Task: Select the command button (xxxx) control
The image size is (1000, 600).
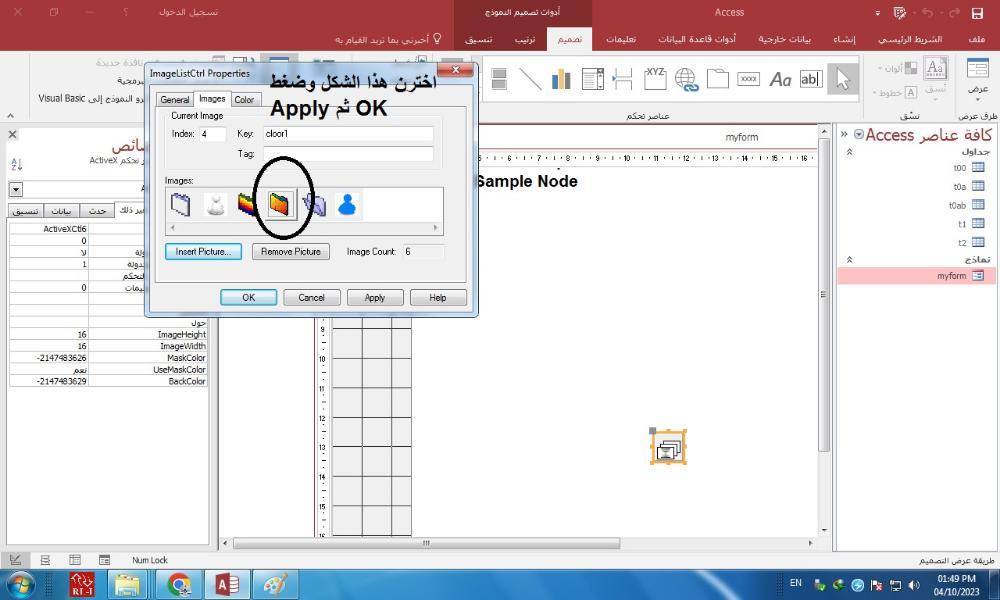Action: 749,79
